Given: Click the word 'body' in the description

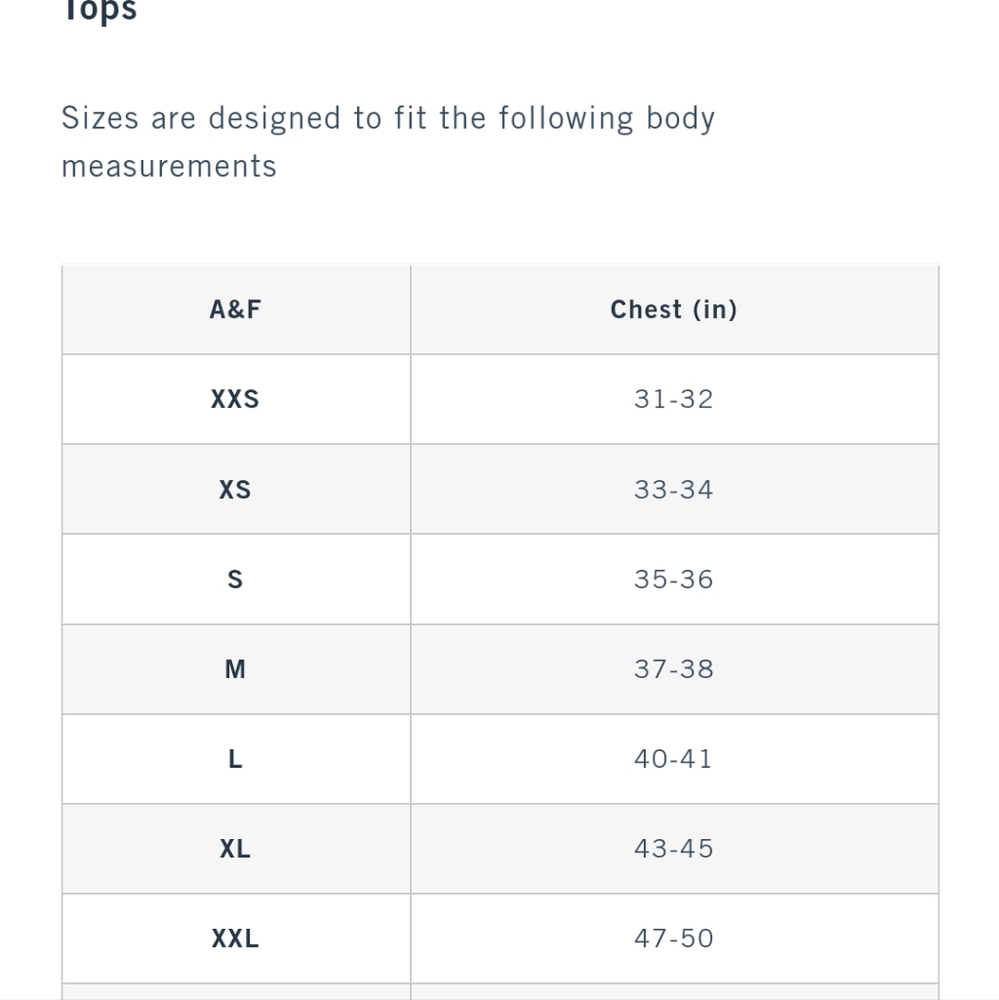Looking at the screenshot, I should [x=681, y=119].
